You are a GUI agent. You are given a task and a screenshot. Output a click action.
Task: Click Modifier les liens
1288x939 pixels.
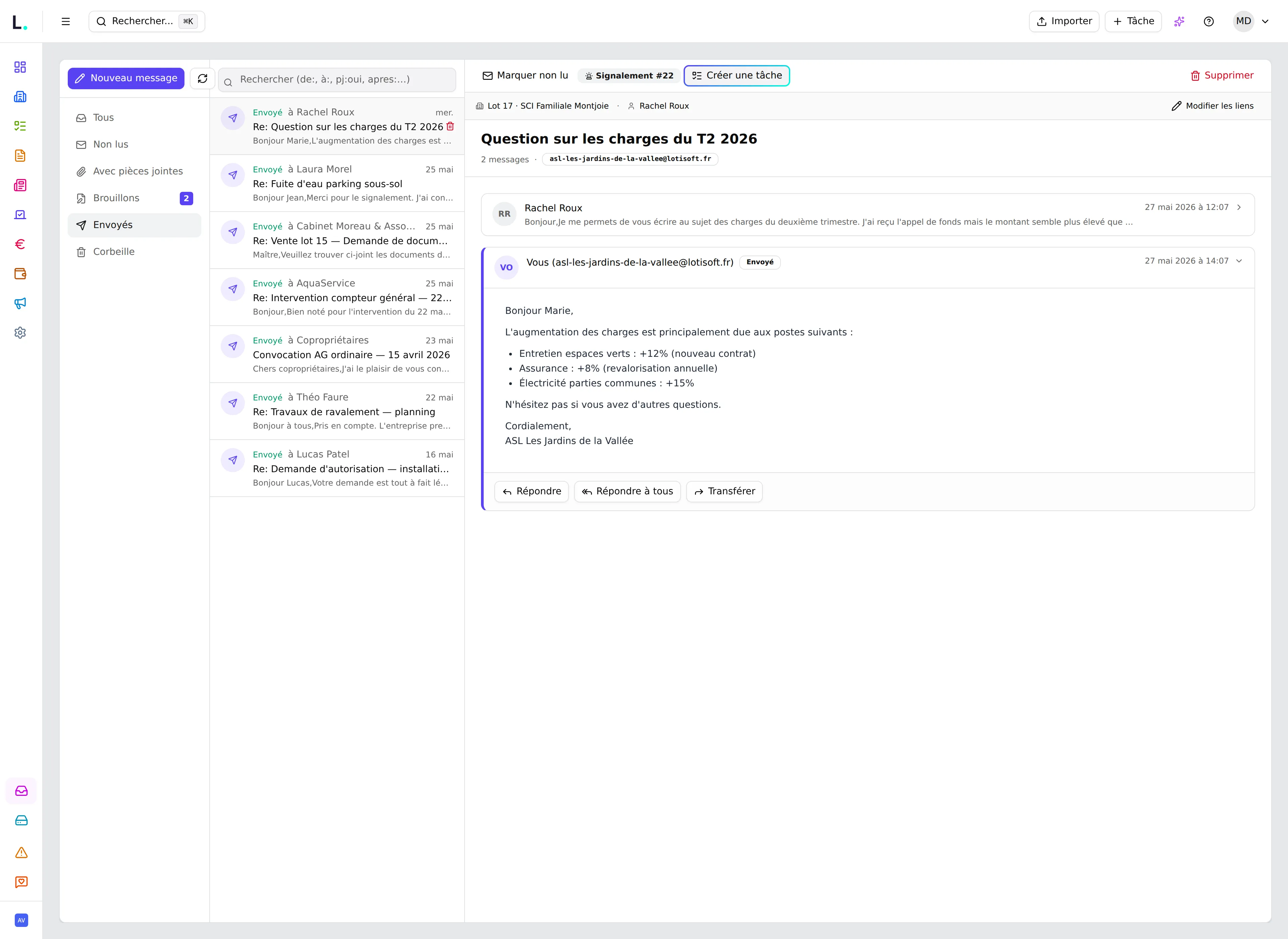(1213, 106)
